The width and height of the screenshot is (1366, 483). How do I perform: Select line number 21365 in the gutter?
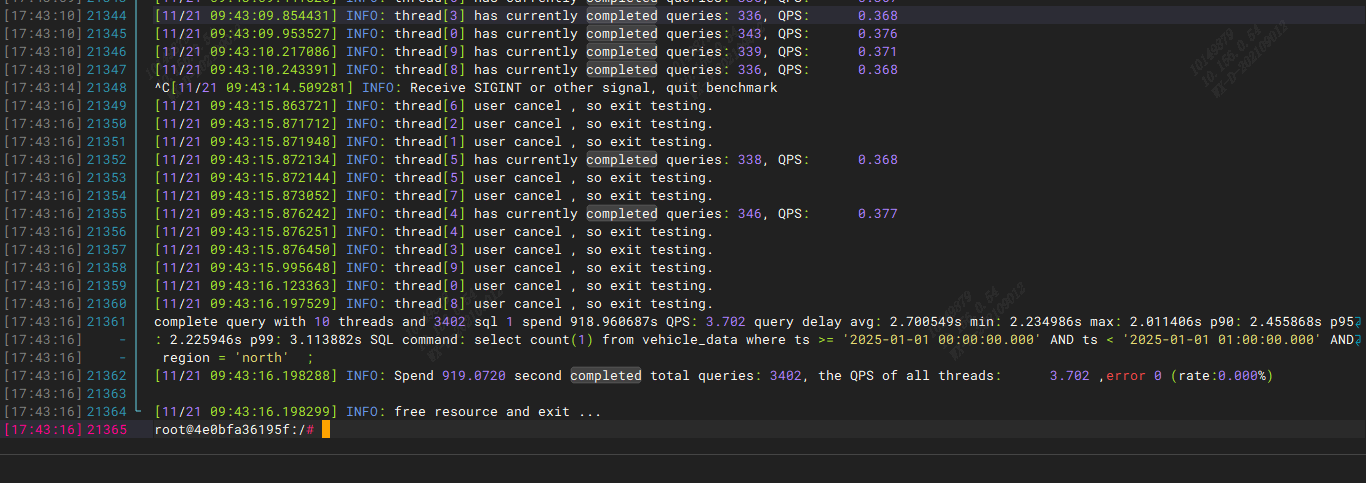tap(107, 430)
